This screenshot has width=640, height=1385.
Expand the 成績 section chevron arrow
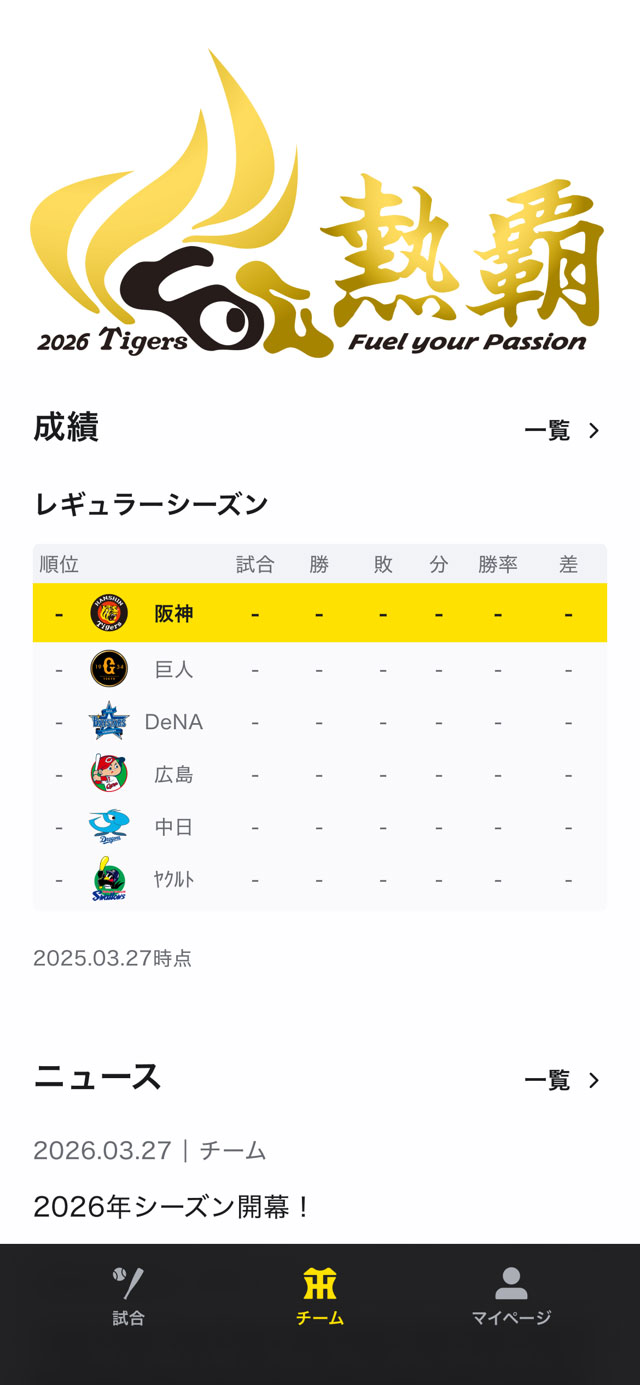[594, 431]
